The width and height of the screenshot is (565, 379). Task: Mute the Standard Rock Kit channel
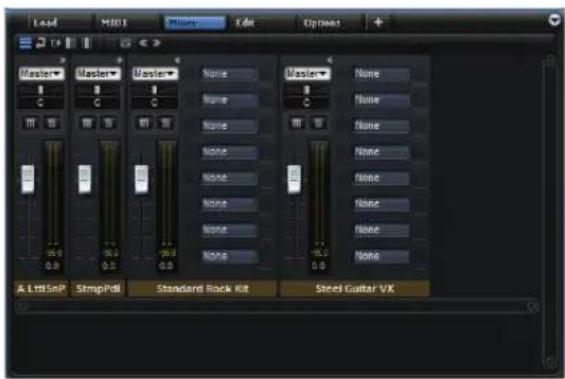pyautogui.click(x=144, y=123)
